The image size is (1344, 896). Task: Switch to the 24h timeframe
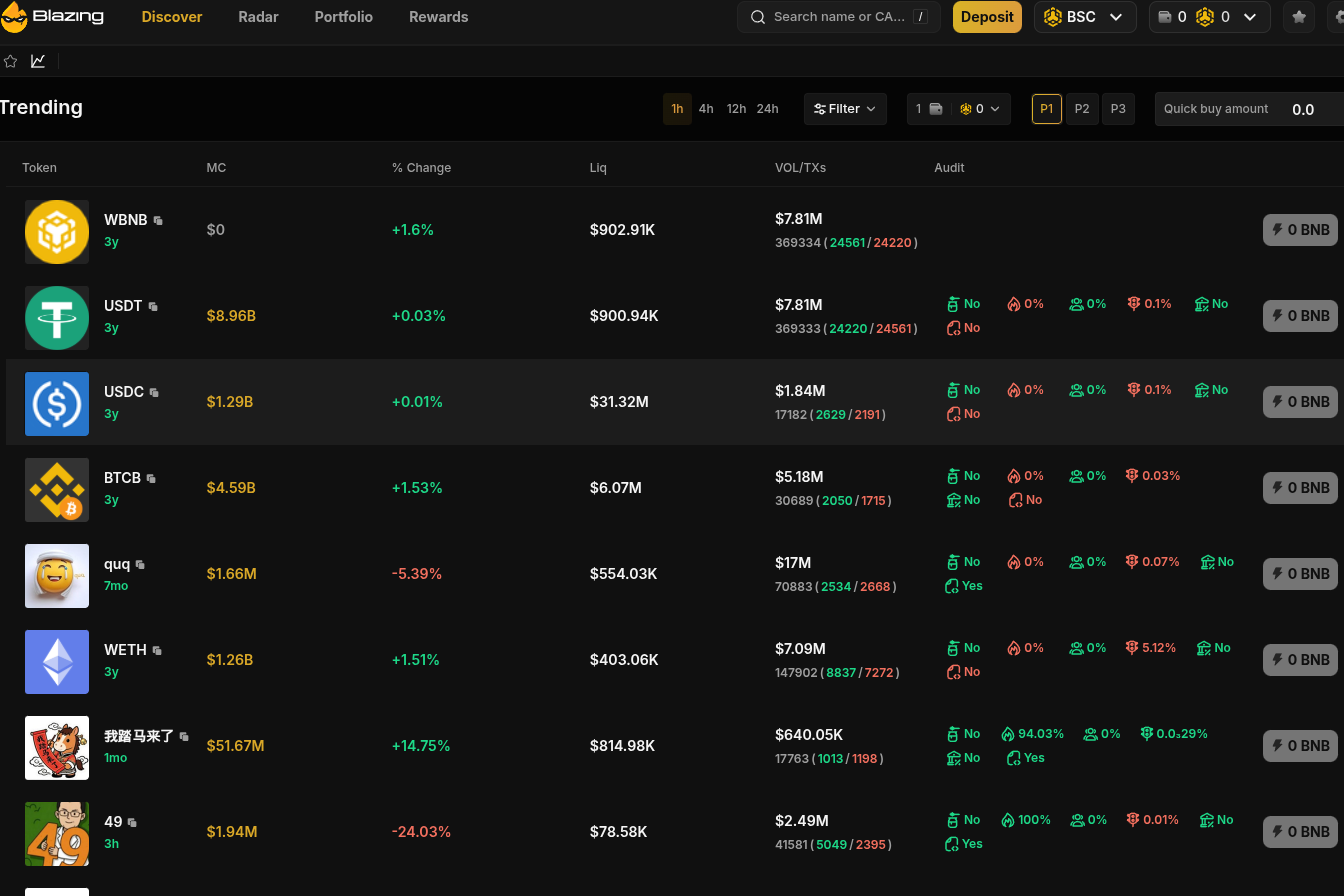(x=767, y=108)
